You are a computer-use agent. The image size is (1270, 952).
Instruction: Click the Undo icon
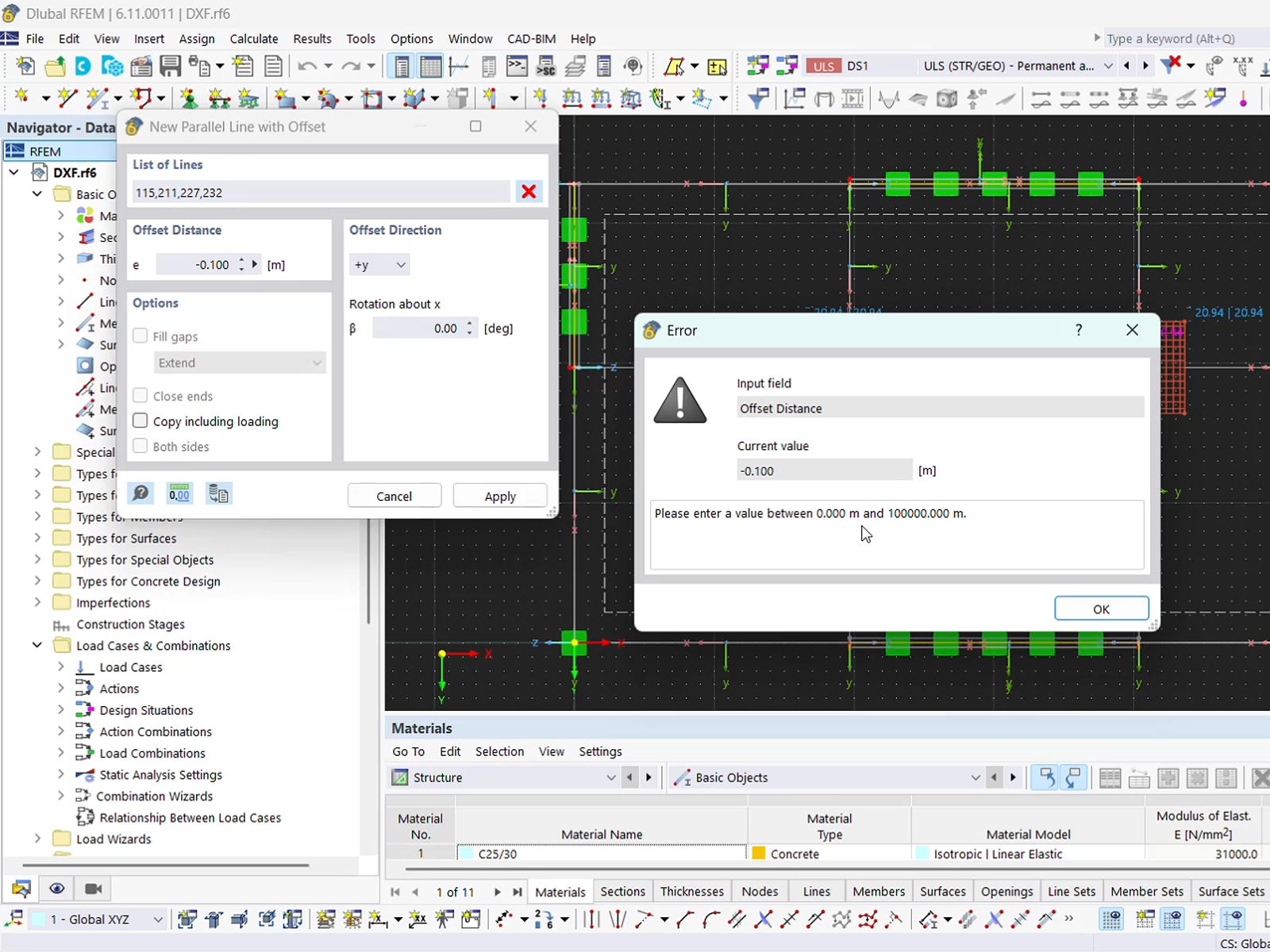[x=309, y=66]
